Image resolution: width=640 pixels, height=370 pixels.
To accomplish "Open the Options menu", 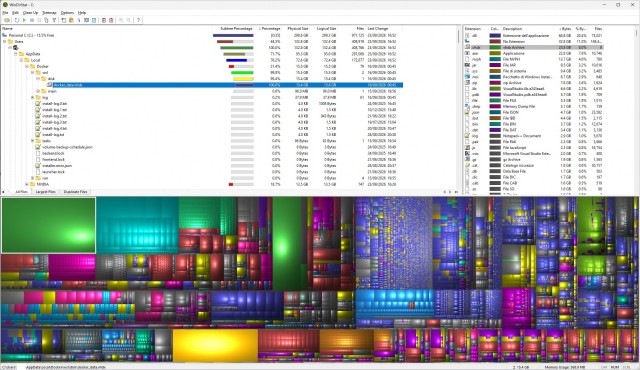I will pyautogui.click(x=67, y=13).
